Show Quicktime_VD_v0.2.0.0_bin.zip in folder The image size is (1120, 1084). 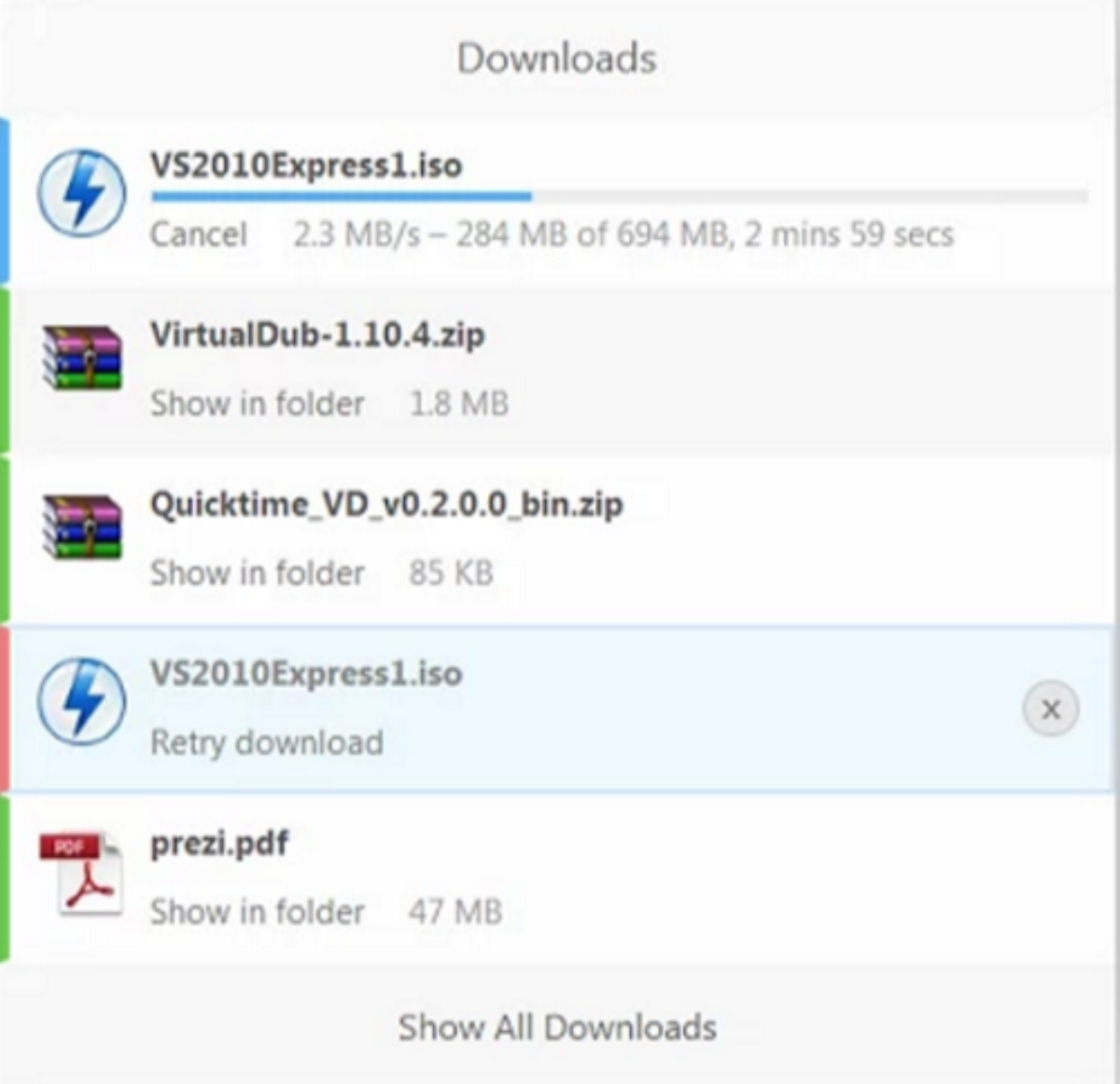click(x=258, y=572)
